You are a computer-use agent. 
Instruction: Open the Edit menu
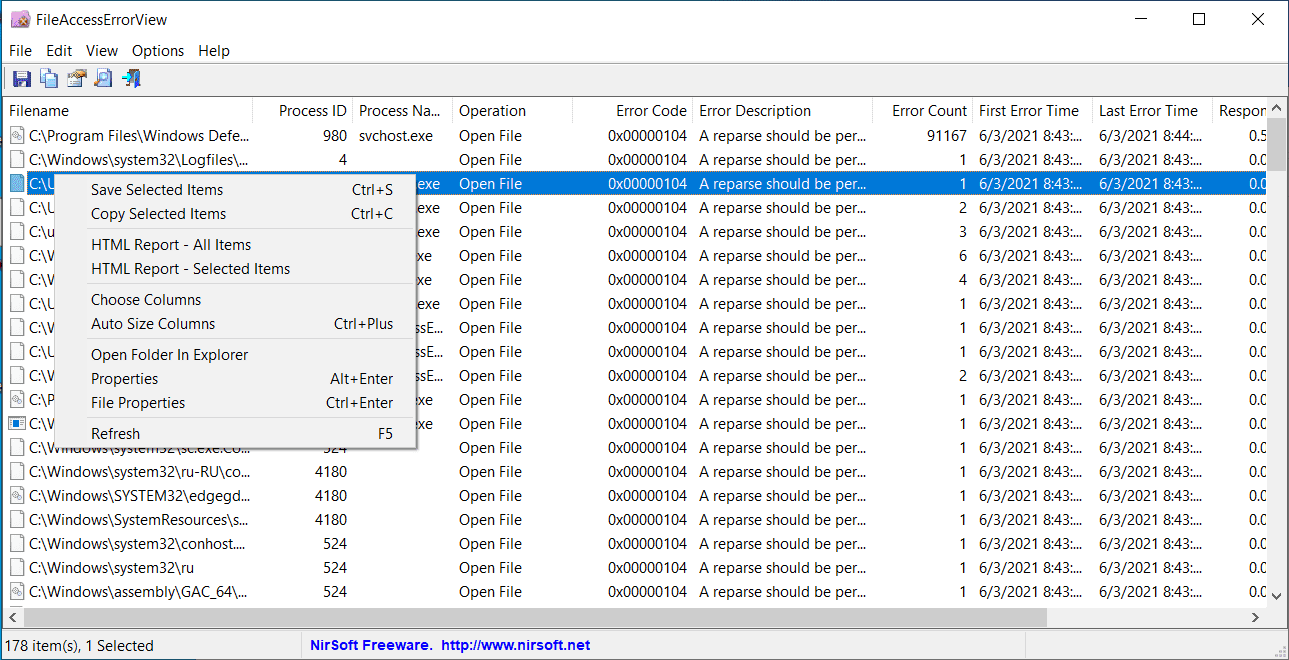(x=59, y=51)
